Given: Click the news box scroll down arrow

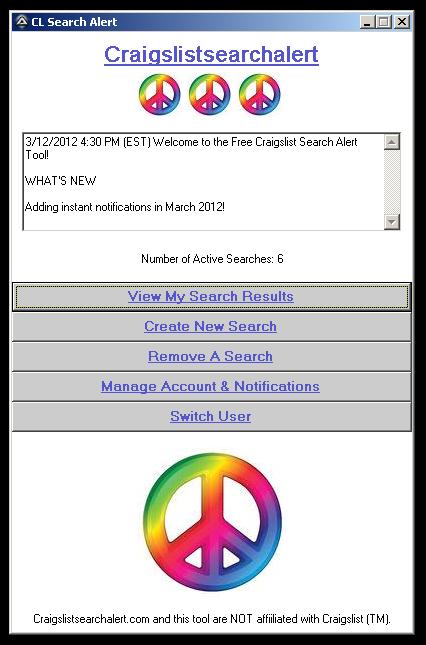Looking at the screenshot, I should pos(391,222).
